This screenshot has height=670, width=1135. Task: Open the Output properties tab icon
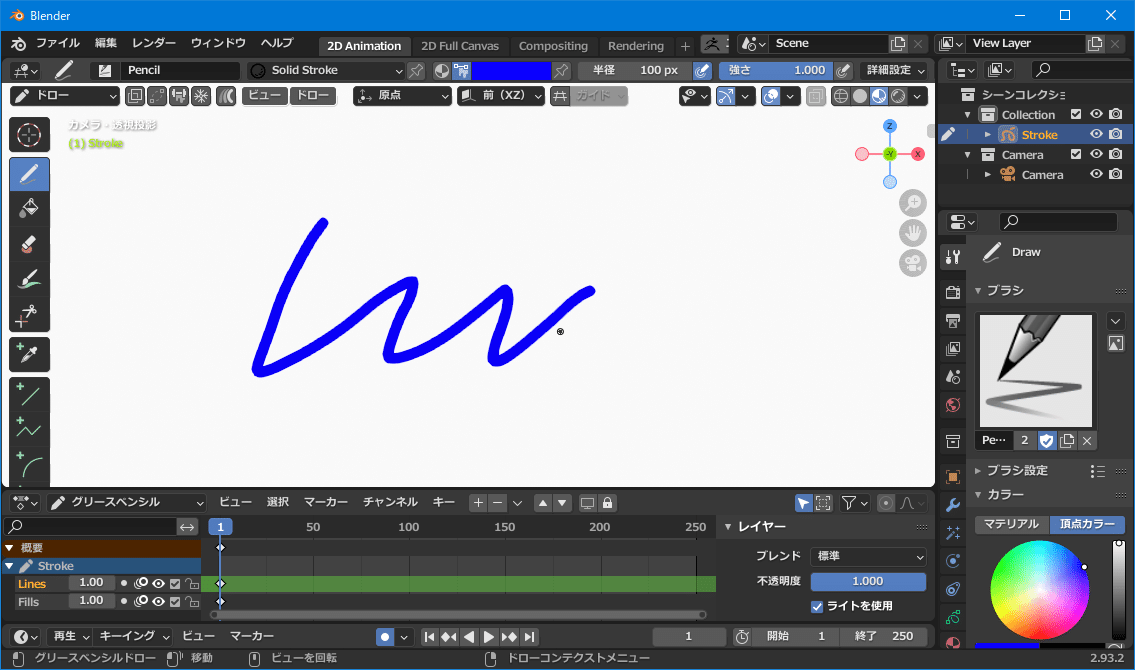(953, 321)
